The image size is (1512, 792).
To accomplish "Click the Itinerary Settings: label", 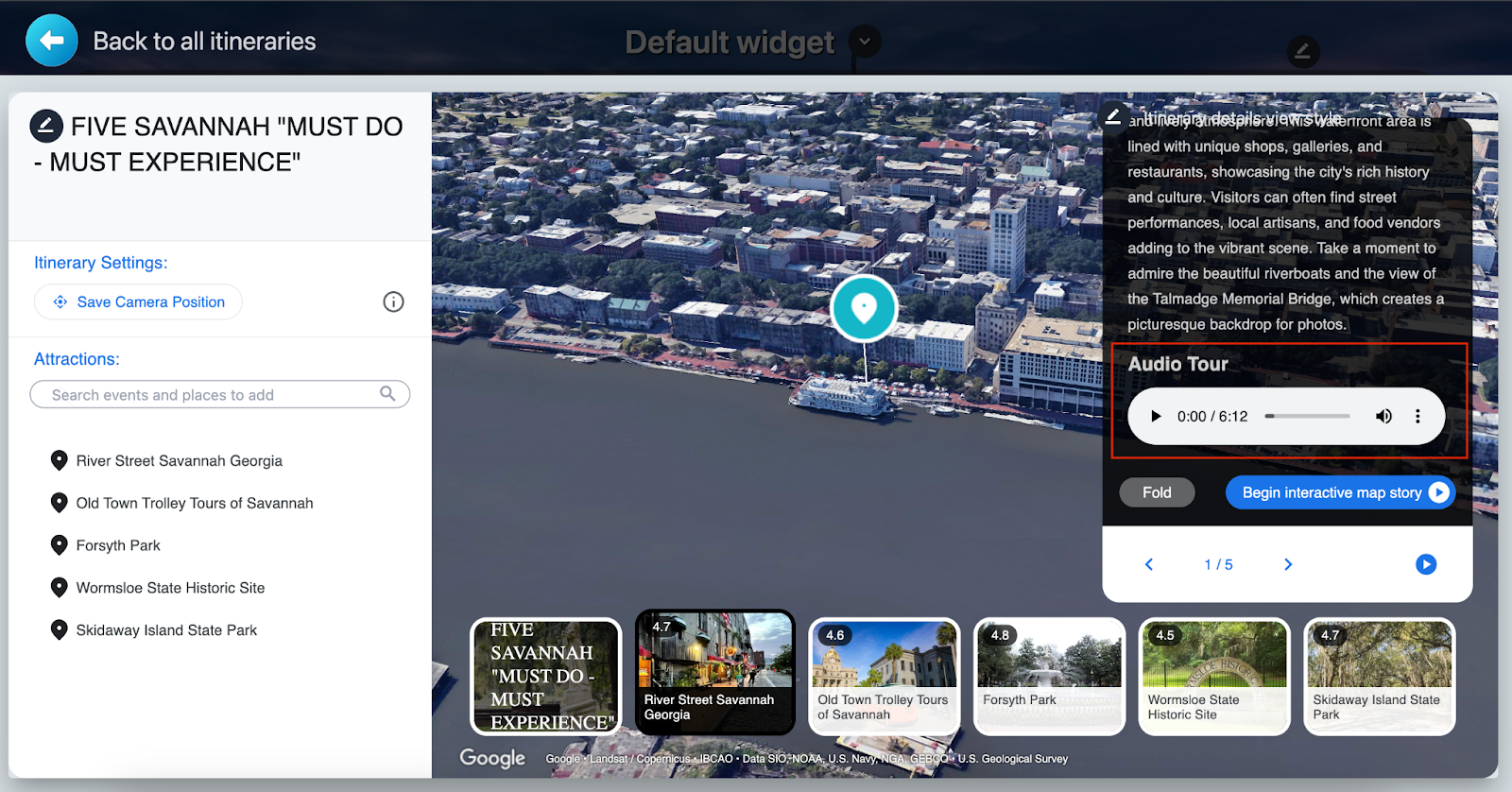I will tap(101, 263).
